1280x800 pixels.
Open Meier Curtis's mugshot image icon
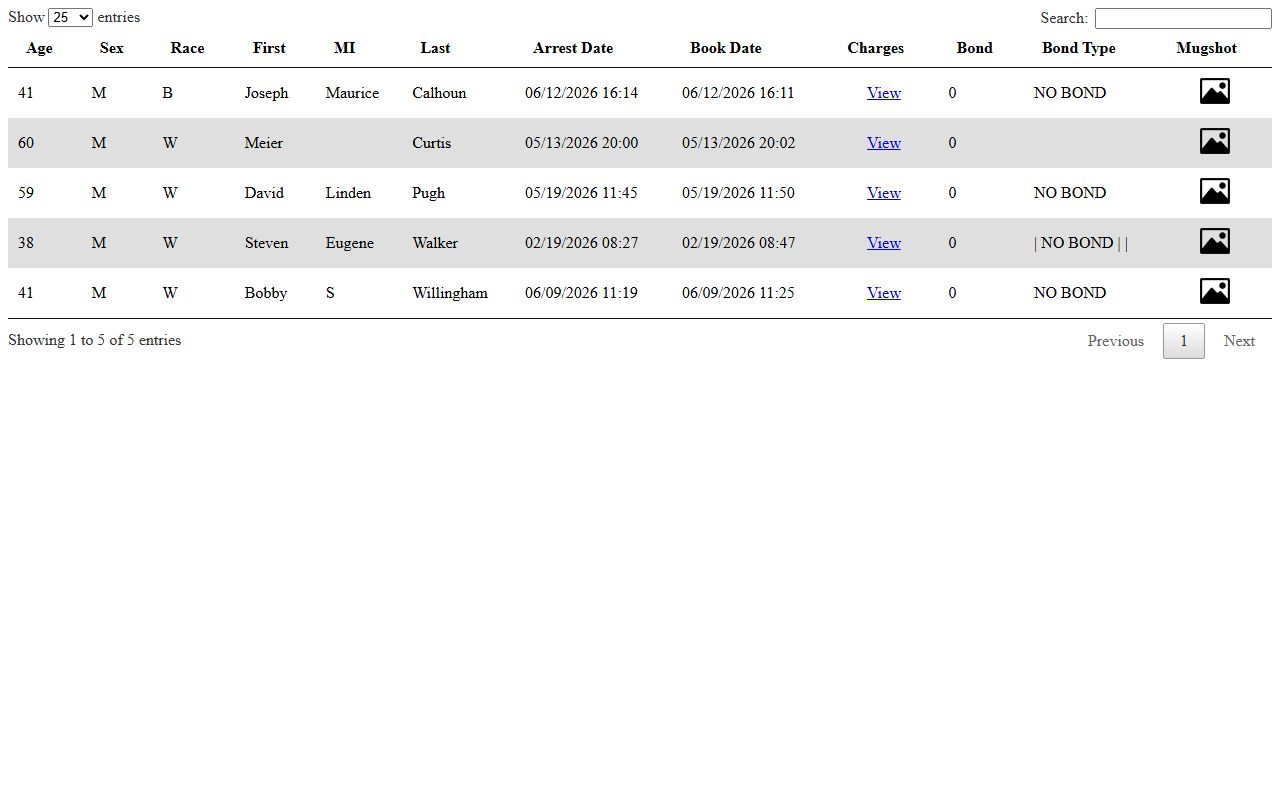(1214, 142)
